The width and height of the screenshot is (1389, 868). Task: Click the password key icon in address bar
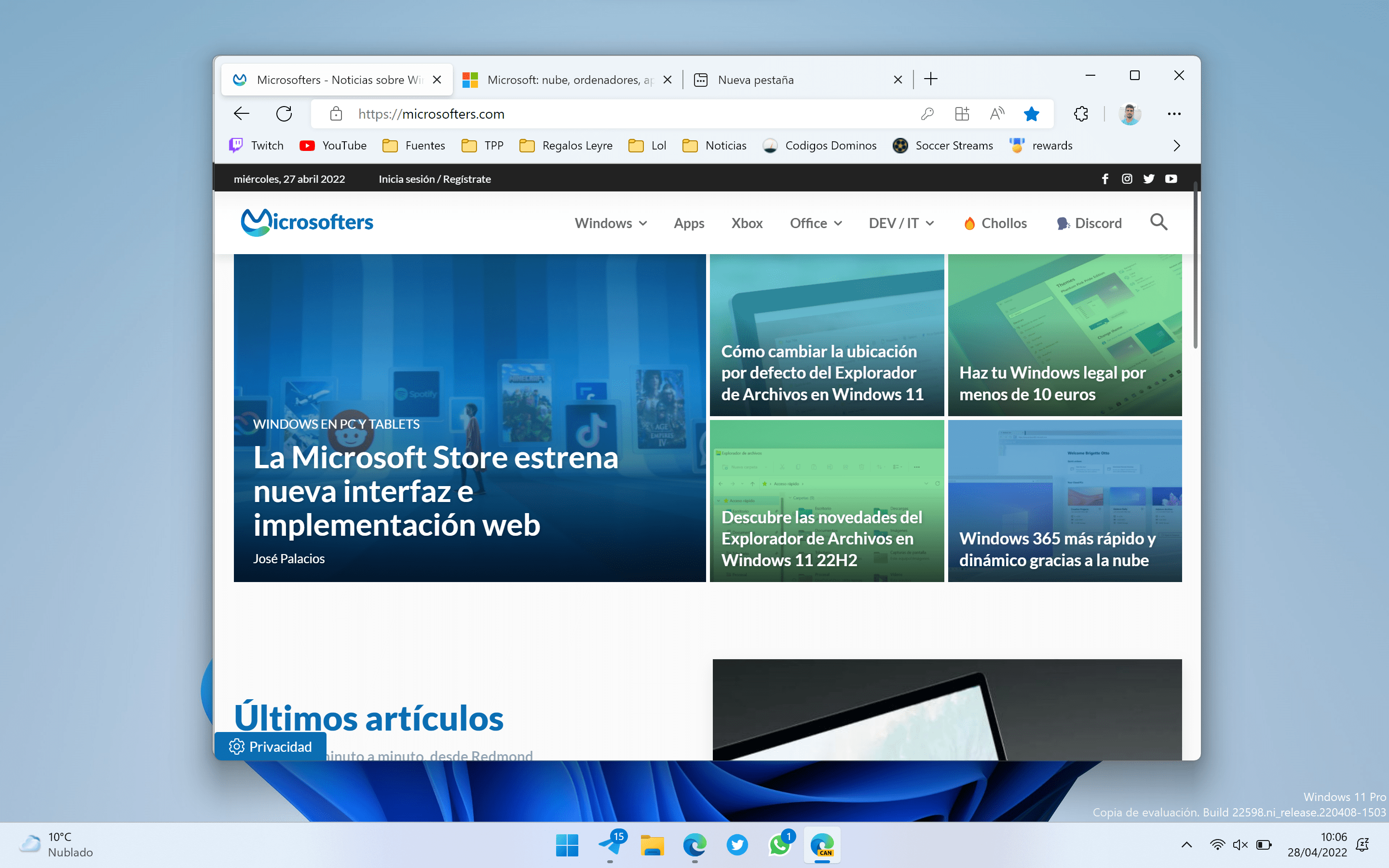point(927,114)
